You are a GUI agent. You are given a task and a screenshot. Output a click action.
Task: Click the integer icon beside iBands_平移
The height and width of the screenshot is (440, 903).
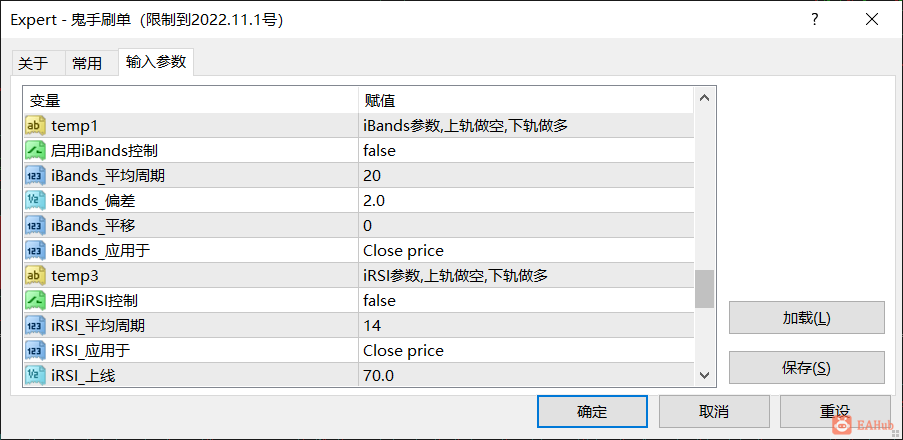click(35, 226)
